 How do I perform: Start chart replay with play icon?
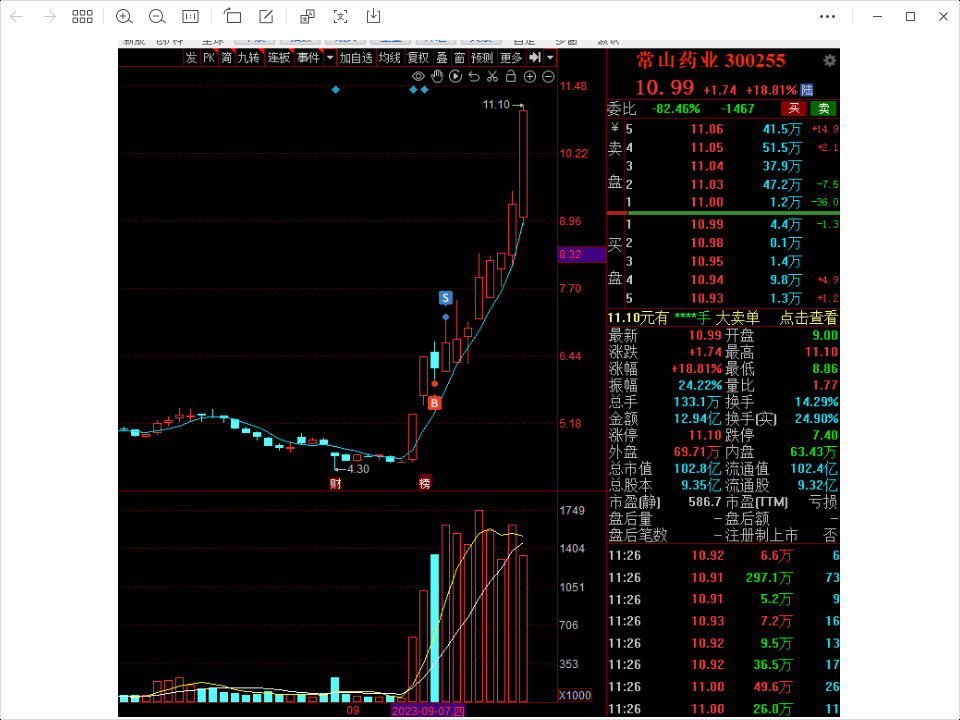point(456,77)
